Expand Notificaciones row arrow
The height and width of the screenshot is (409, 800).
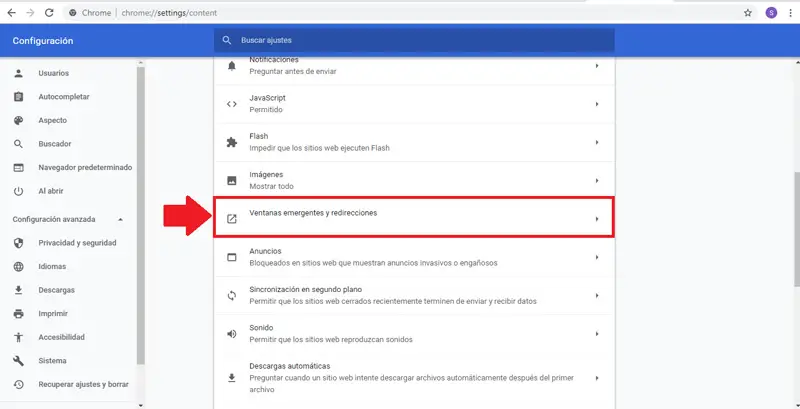(596, 66)
